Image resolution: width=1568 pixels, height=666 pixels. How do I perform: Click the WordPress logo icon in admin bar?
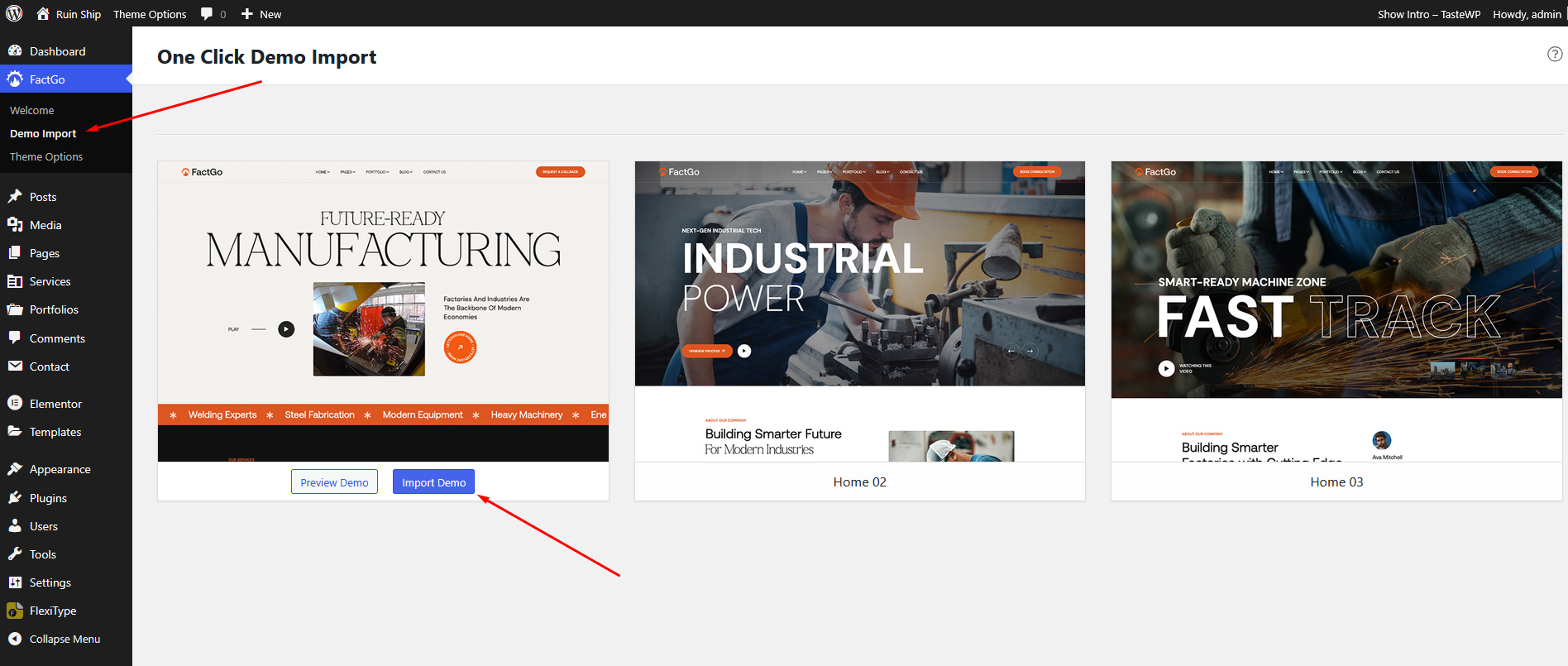coord(14,13)
